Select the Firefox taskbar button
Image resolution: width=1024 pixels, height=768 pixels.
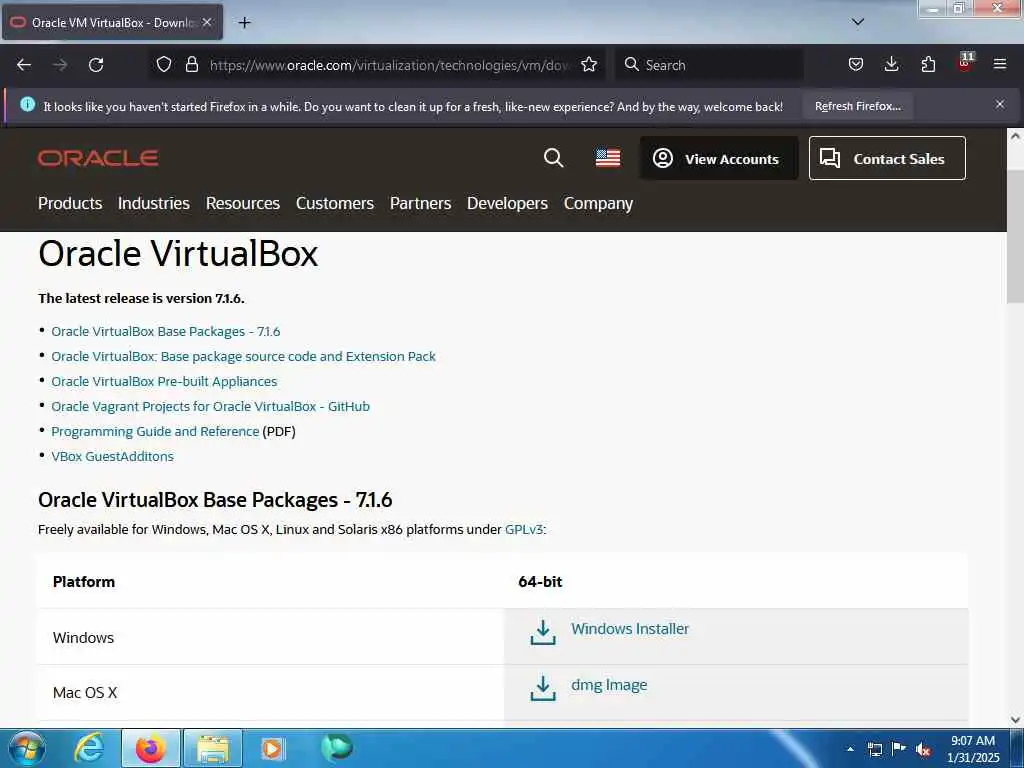click(150, 748)
